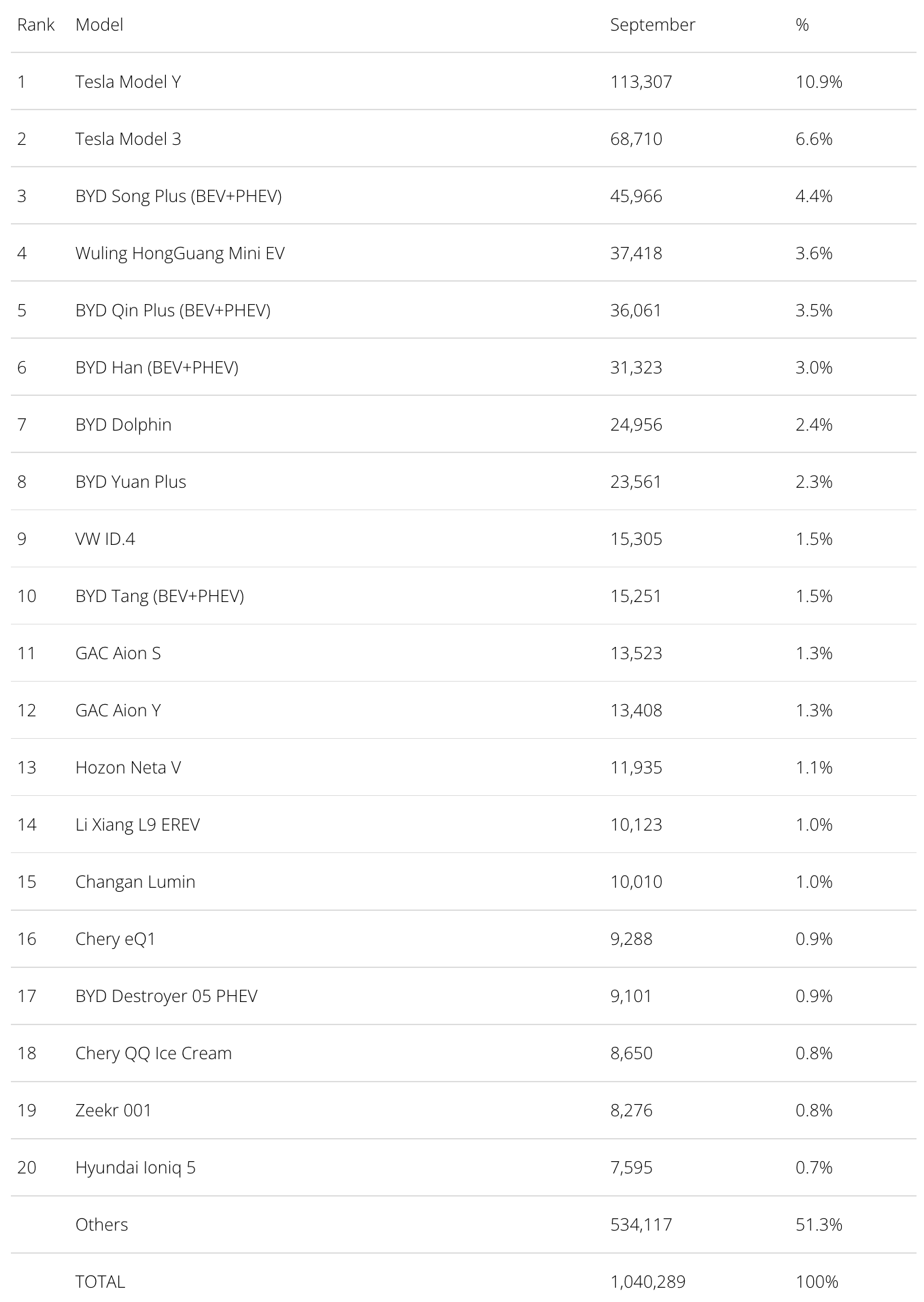Click BYD Song Plus (BEV+PHEV) model name

178,196
